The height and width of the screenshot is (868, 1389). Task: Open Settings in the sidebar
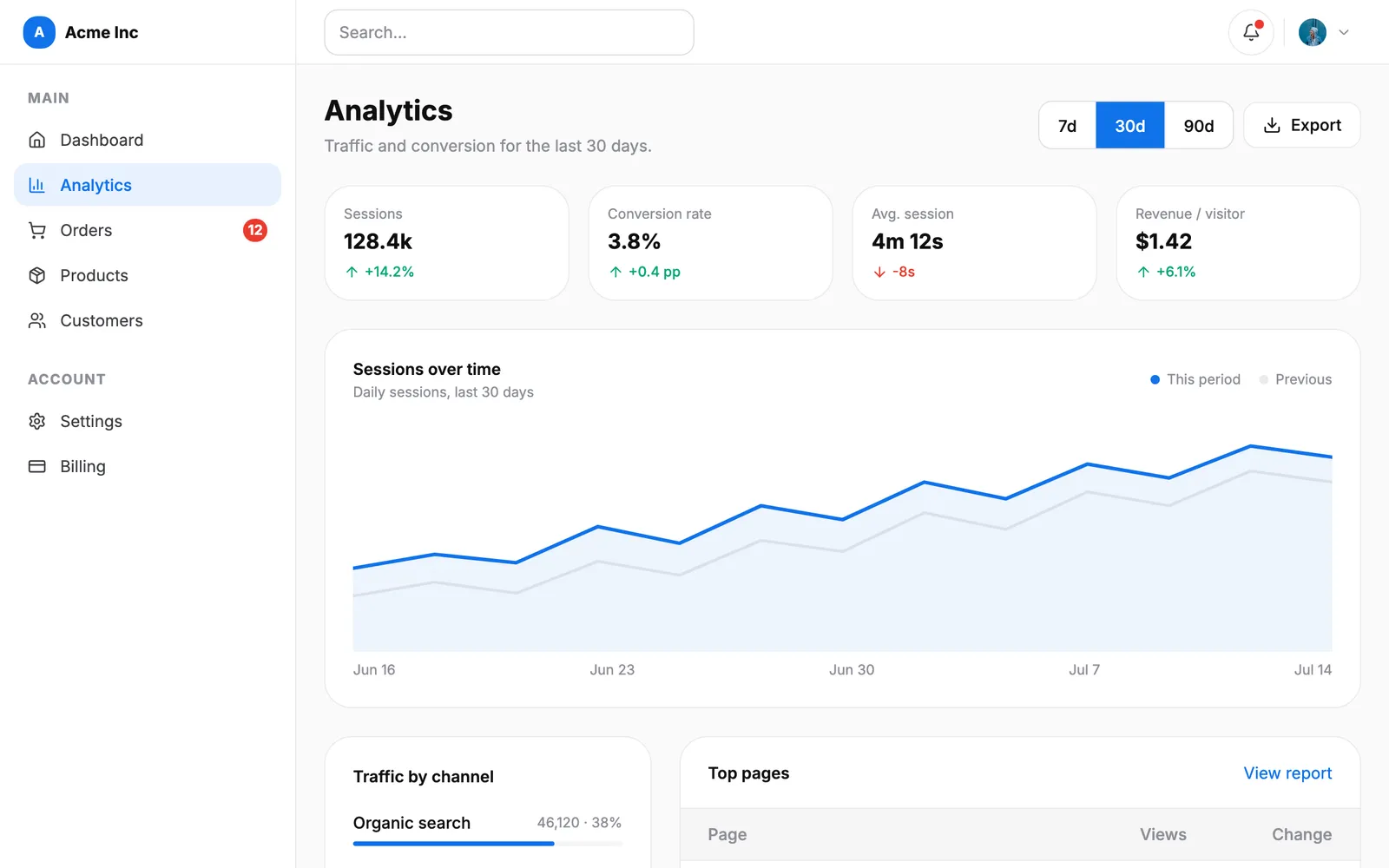(148, 421)
